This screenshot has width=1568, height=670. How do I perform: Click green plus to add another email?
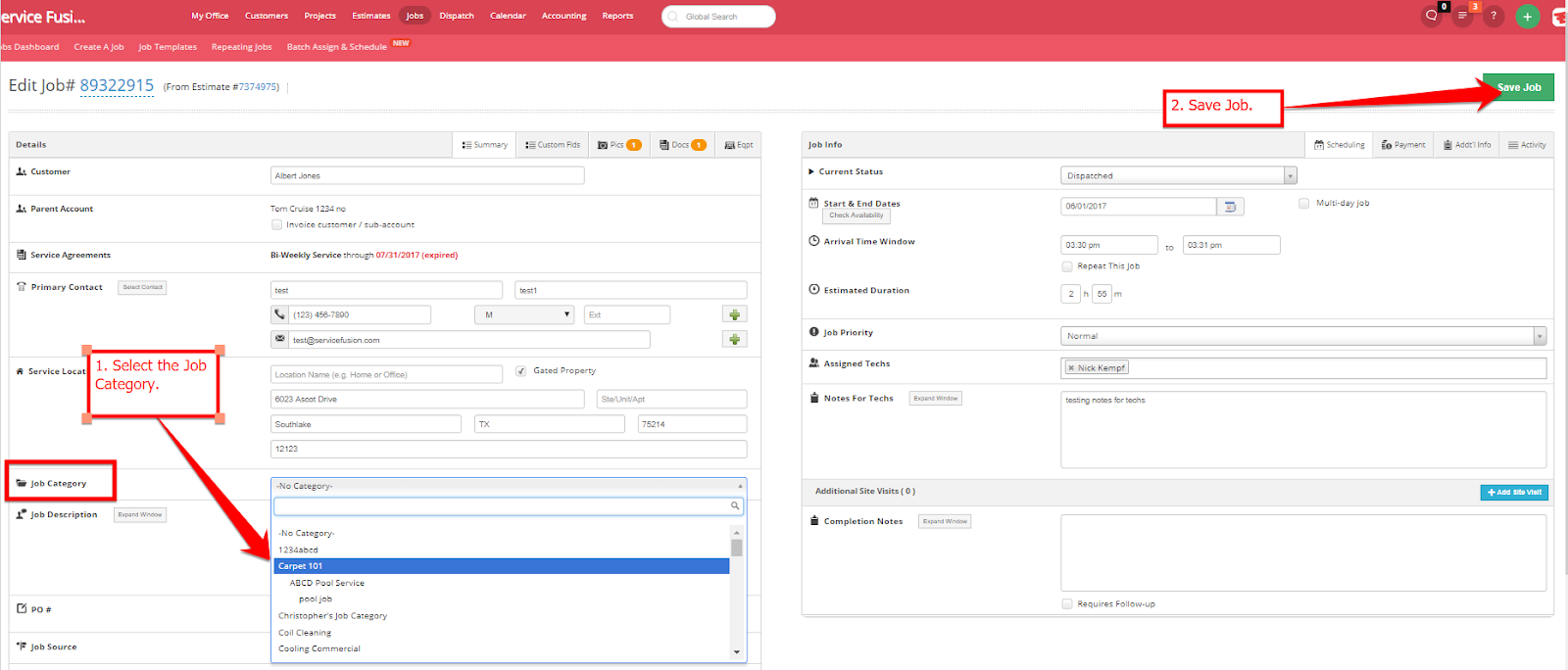[x=734, y=339]
